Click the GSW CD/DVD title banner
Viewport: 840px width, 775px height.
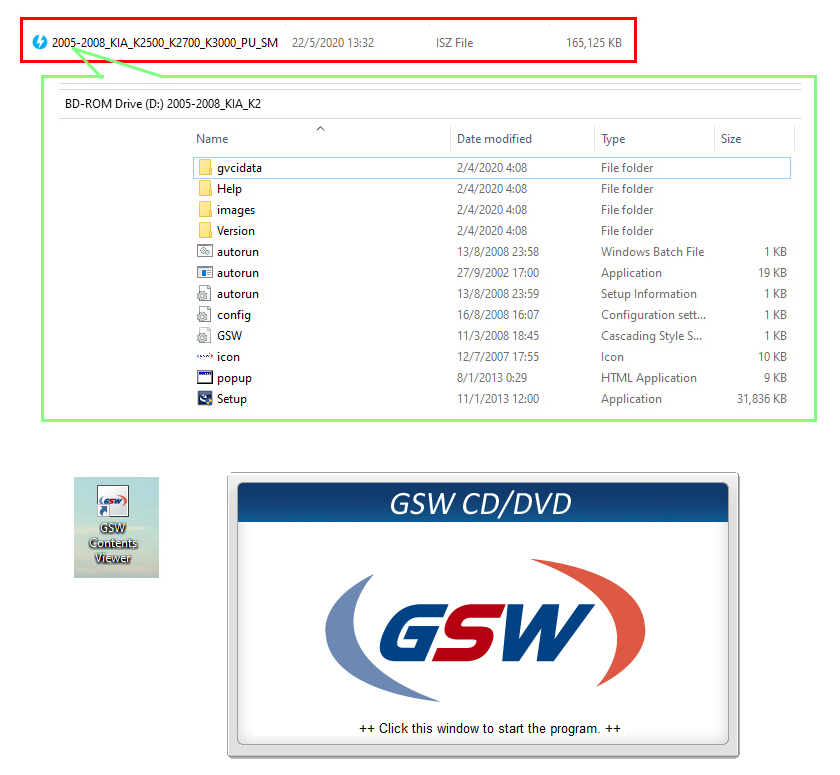coord(483,502)
